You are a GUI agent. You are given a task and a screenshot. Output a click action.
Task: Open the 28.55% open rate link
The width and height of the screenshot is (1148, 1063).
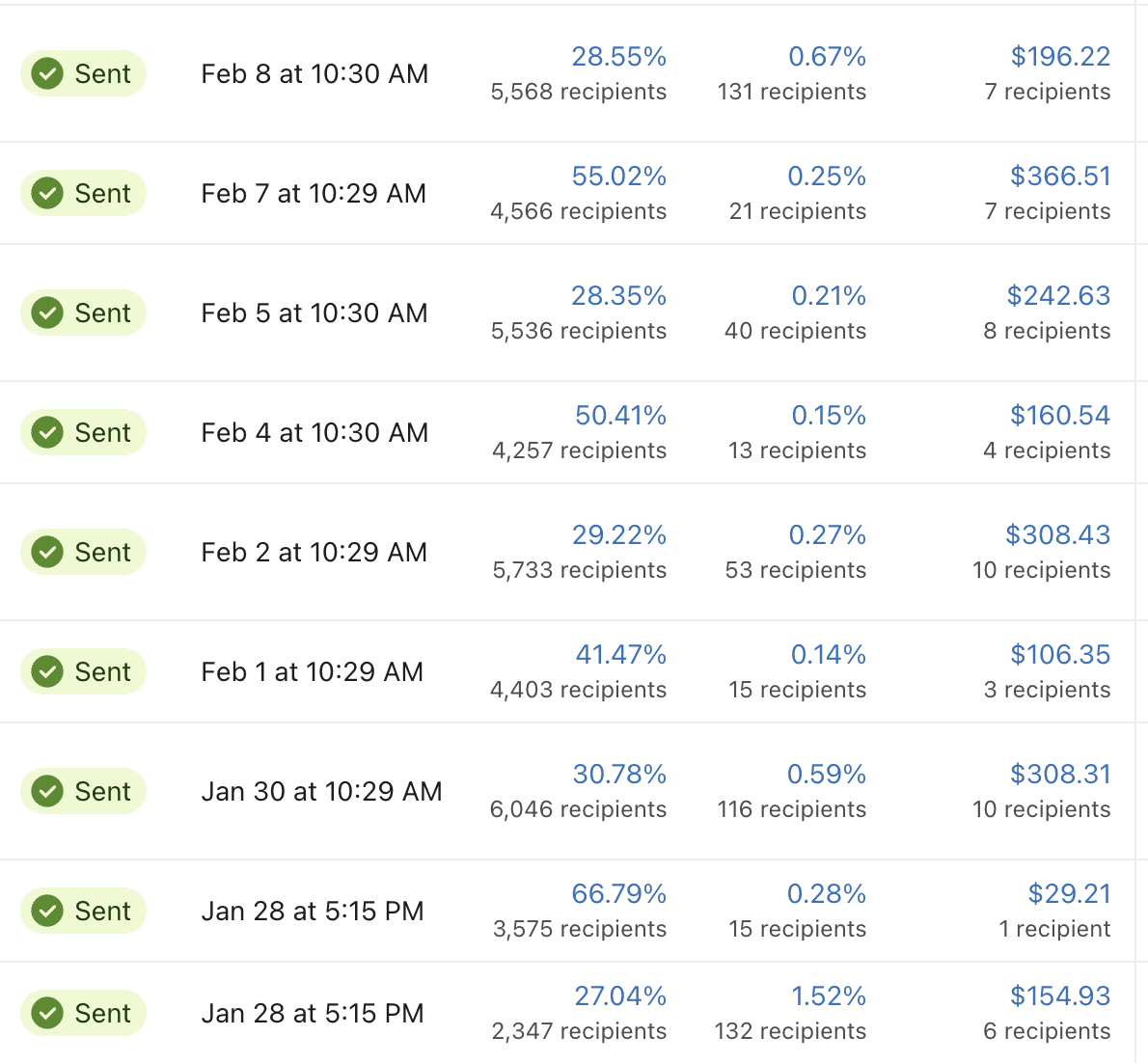[x=618, y=56]
